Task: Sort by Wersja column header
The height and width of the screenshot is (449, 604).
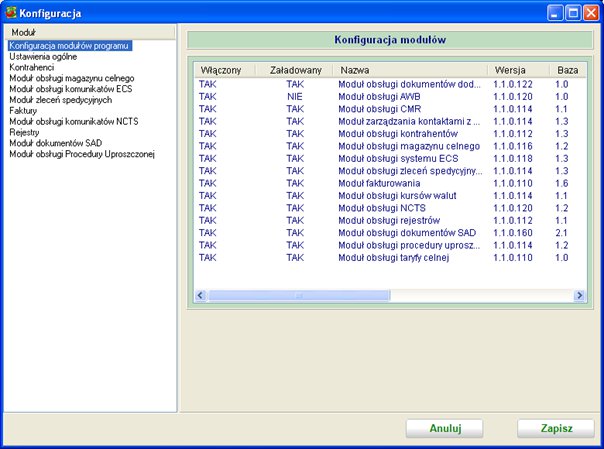Action: [518, 70]
